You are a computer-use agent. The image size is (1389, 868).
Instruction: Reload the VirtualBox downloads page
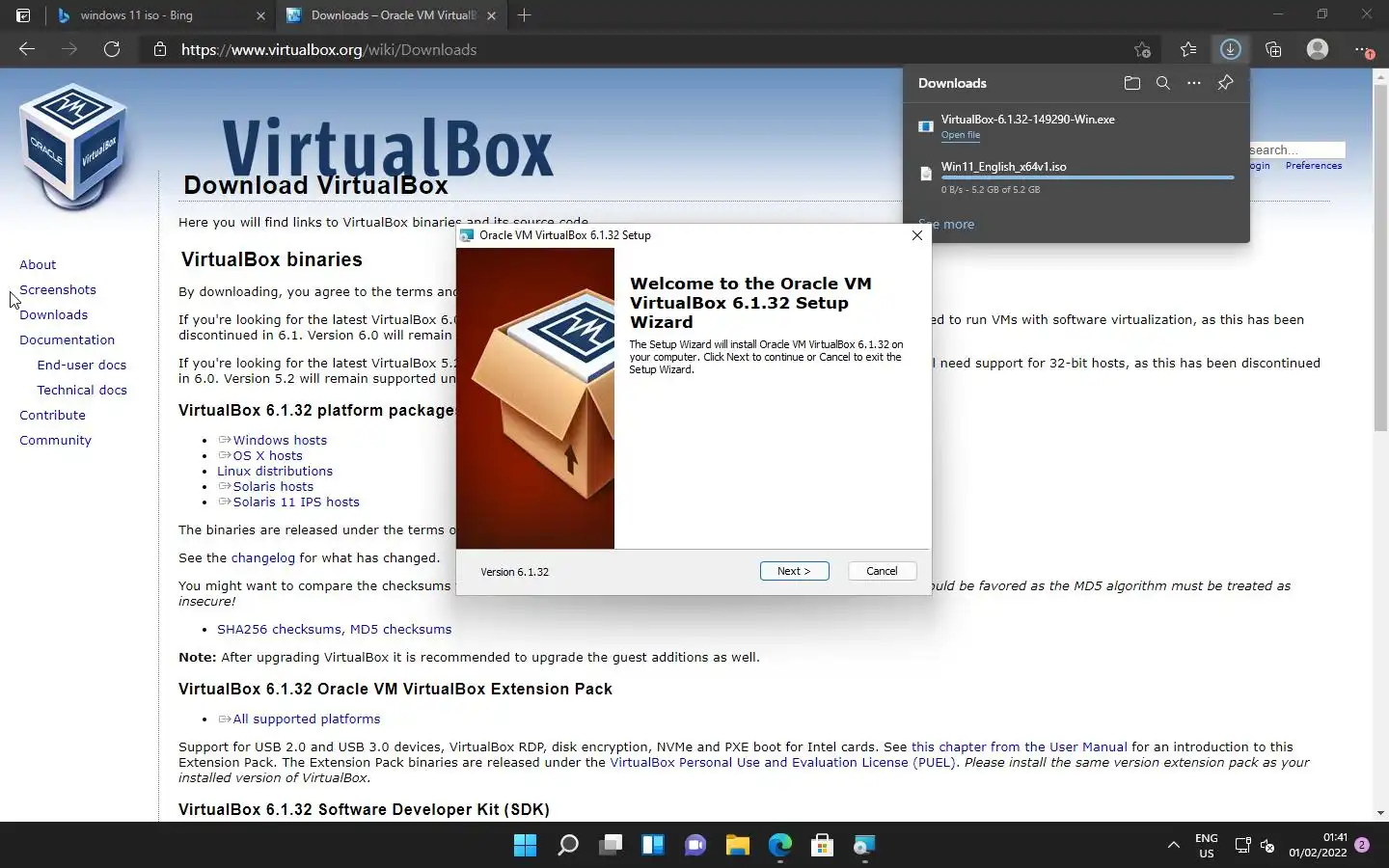(112, 49)
